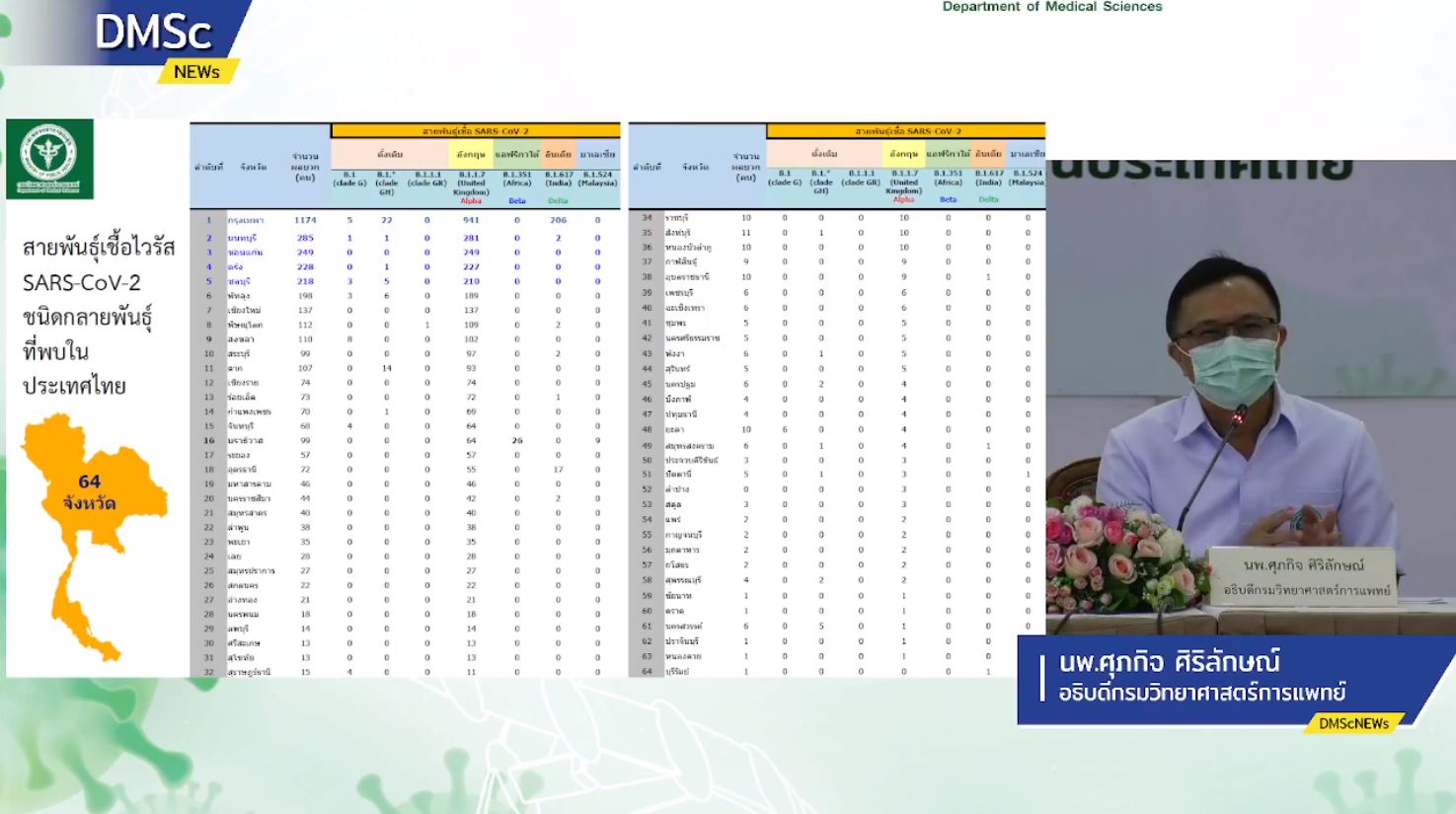Click the yellow "SARS-CoV-2" header bar in left table
This screenshot has width=1456, height=814.
click(475, 130)
